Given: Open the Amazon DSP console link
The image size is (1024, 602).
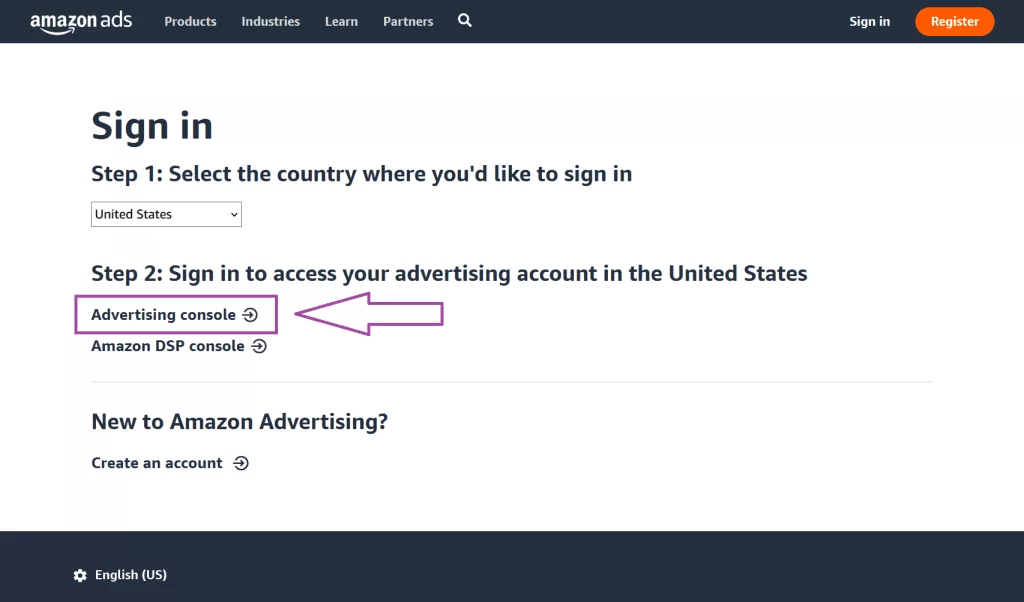Looking at the screenshot, I should click(168, 346).
